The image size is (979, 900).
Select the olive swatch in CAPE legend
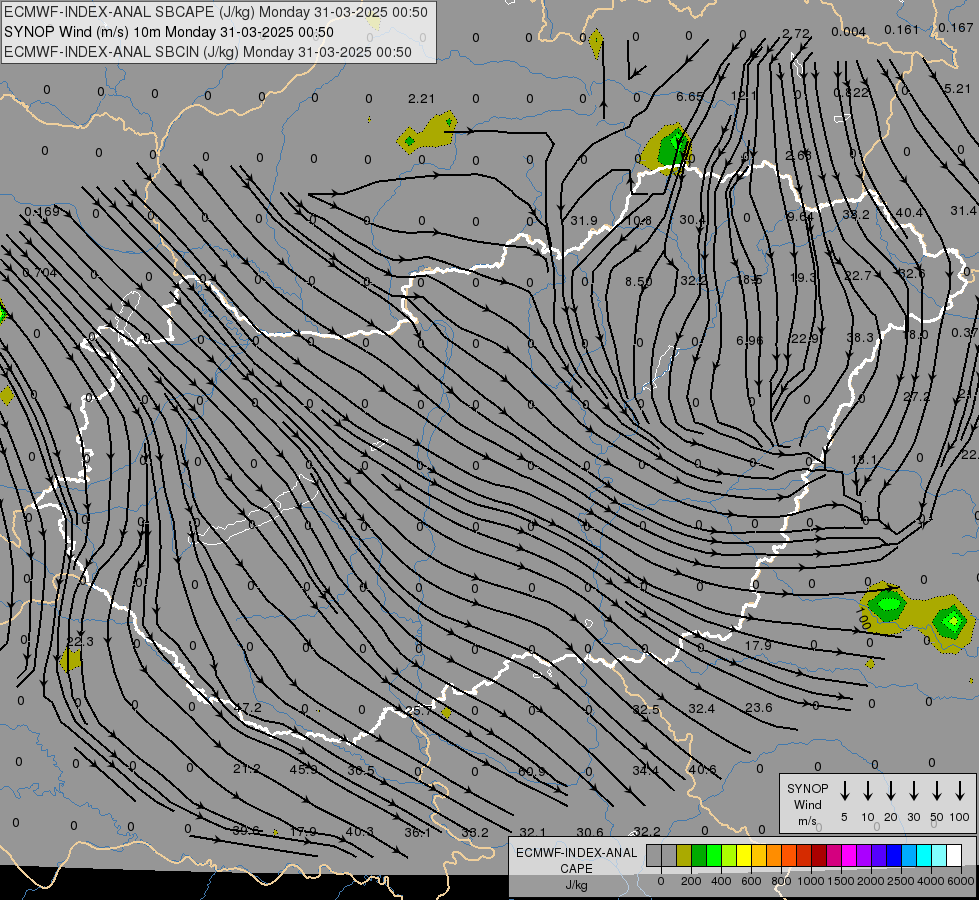pyautogui.click(x=684, y=855)
